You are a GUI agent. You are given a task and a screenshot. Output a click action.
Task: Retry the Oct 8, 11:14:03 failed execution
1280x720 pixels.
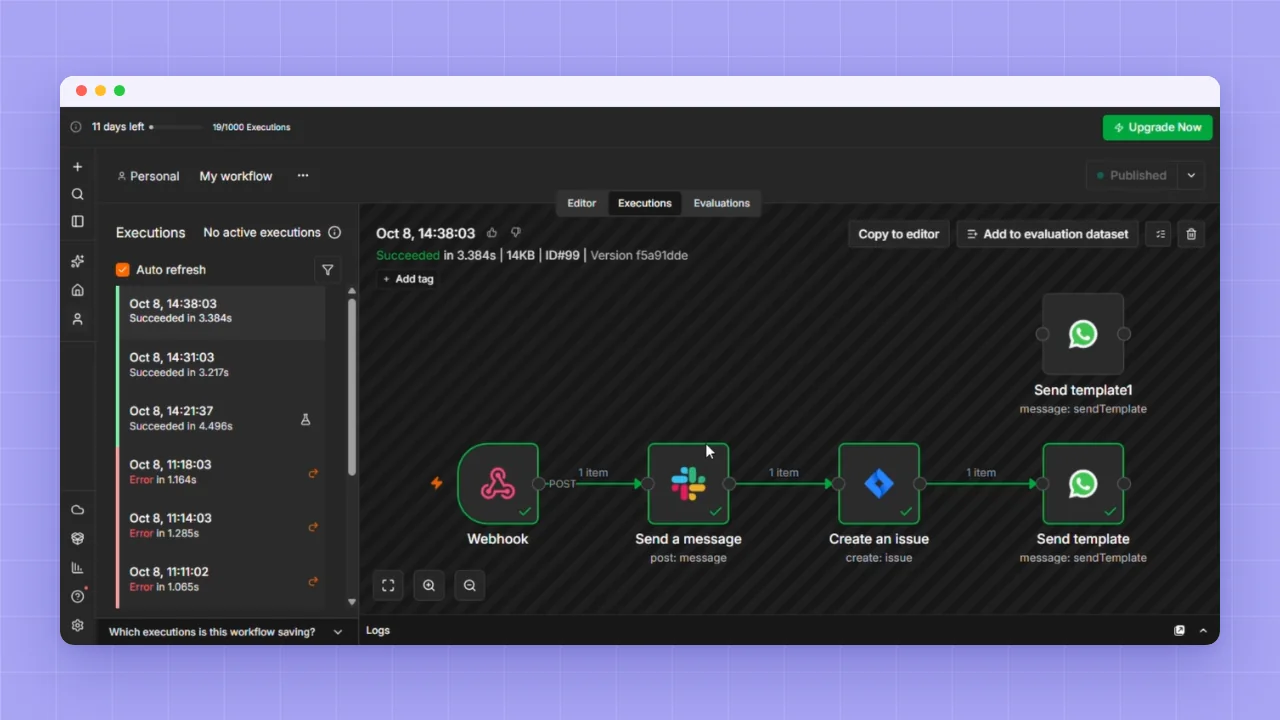pyautogui.click(x=313, y=527)
